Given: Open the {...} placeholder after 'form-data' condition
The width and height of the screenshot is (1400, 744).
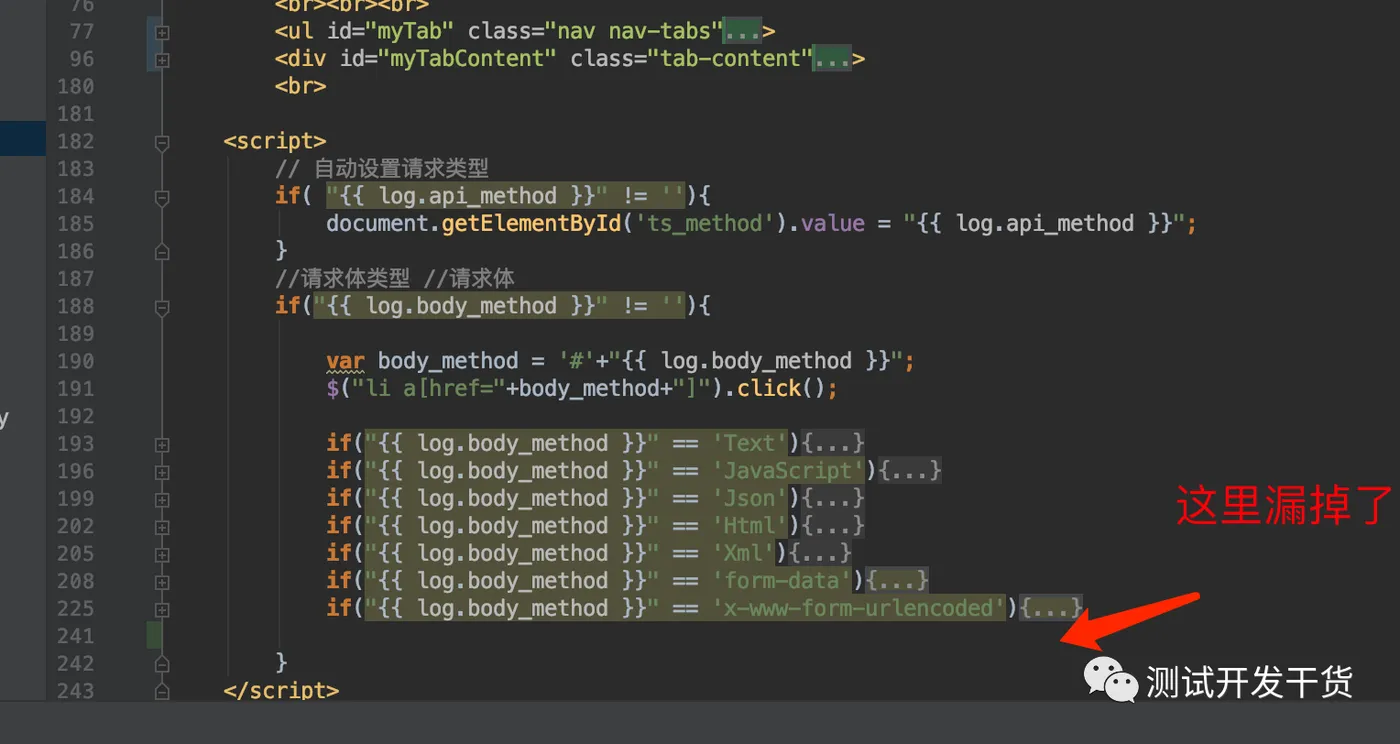Looking at the screenshot, I should click(898, 580).
